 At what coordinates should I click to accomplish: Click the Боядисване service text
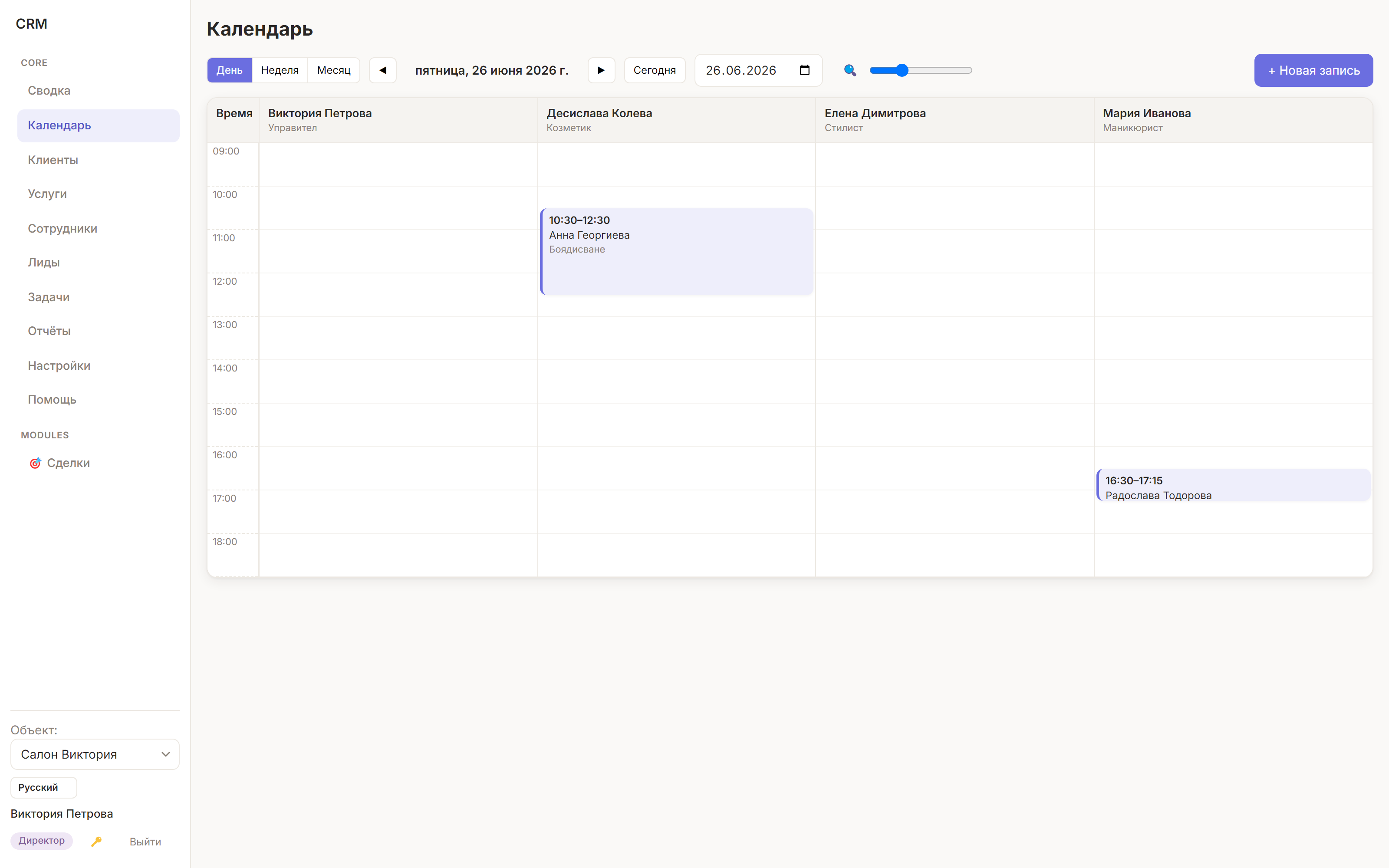pos(577,249)
